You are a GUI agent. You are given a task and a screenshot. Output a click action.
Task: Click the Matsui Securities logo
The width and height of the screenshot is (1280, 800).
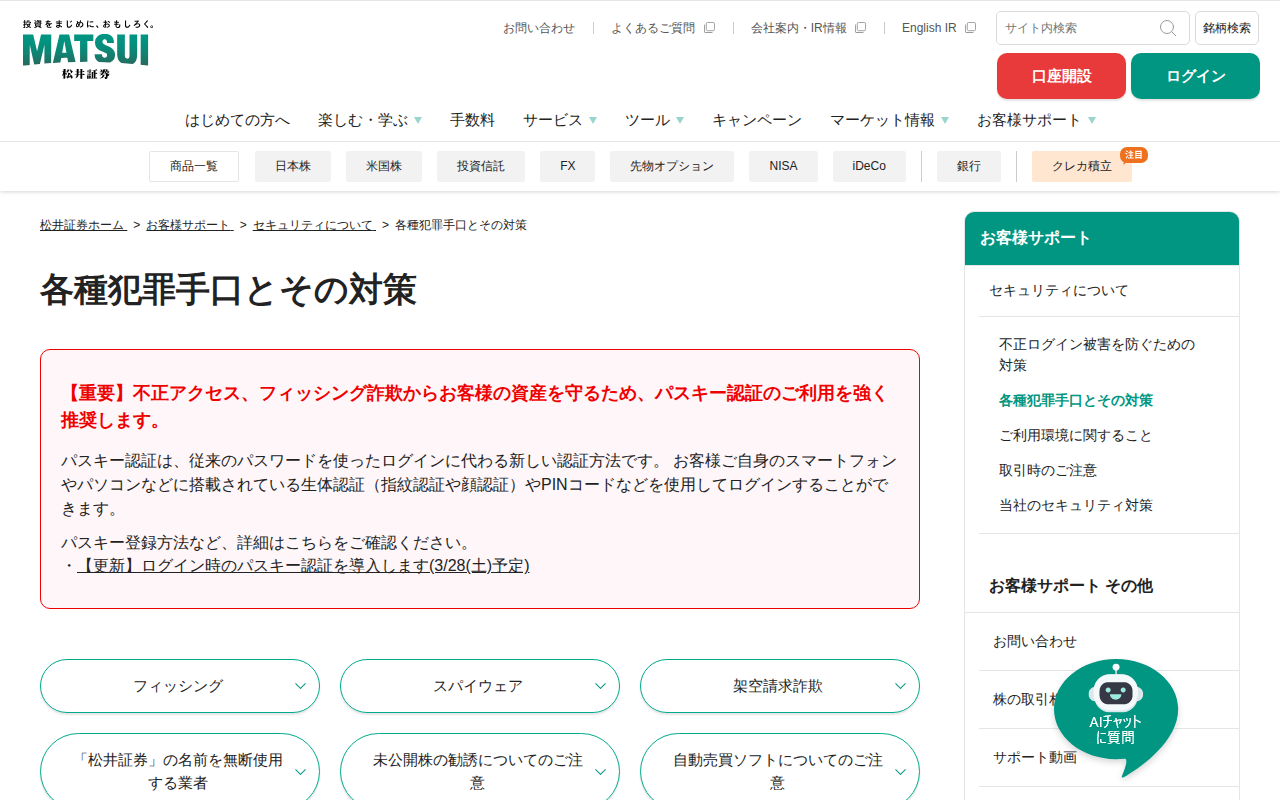click(x=86, y=49)
